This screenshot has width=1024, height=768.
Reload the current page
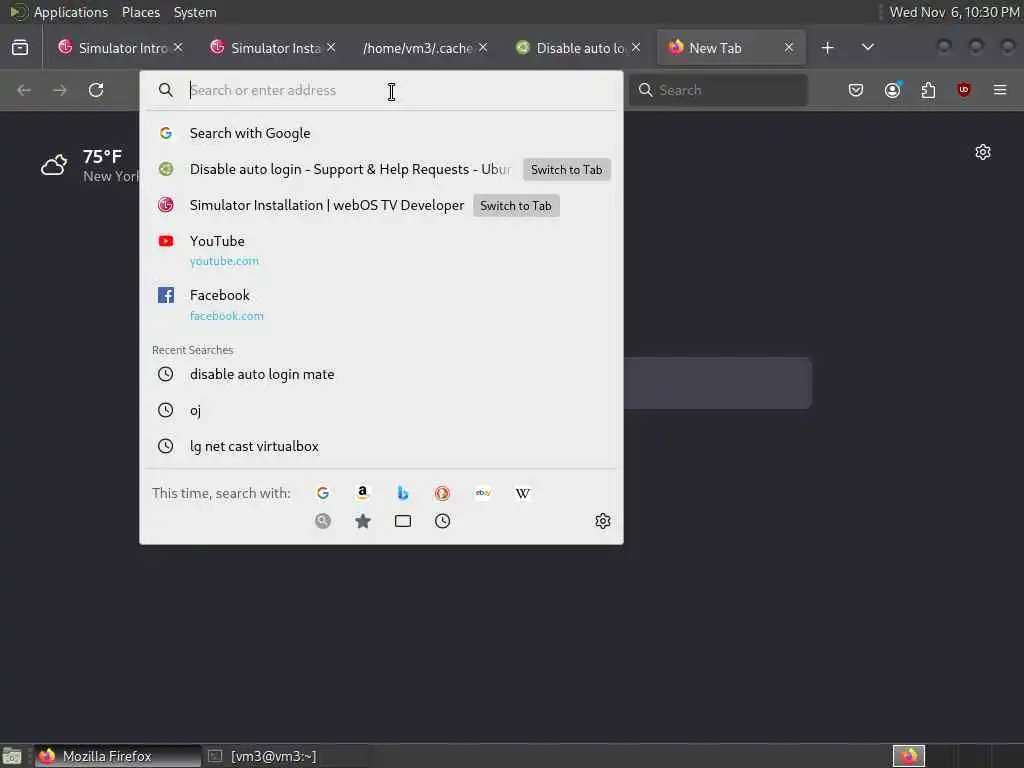[x=96, y=90]
